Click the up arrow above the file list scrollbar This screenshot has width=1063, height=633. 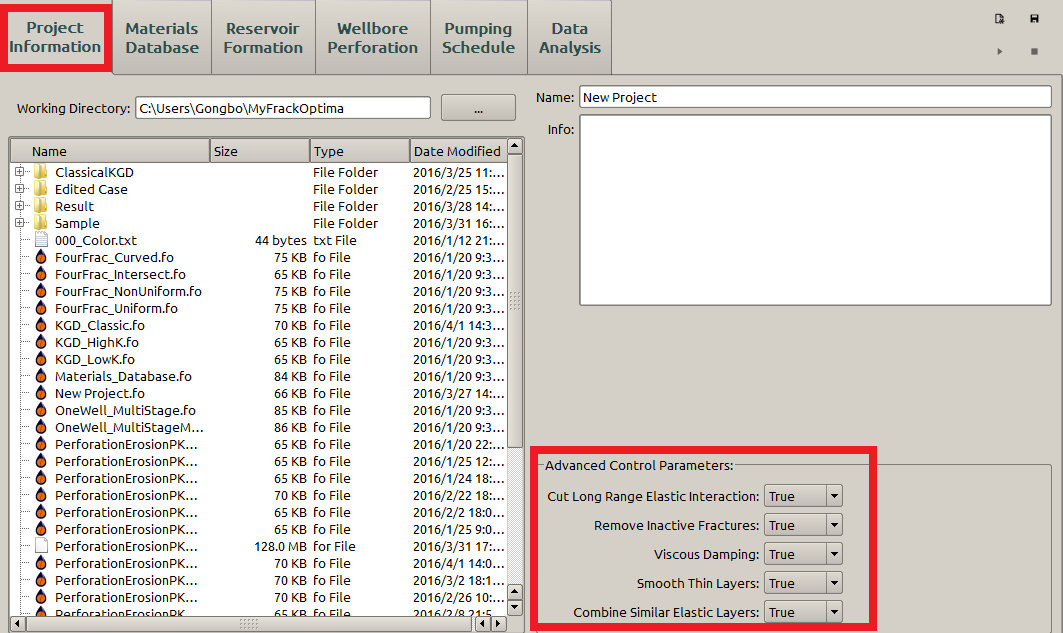(515, 146)
